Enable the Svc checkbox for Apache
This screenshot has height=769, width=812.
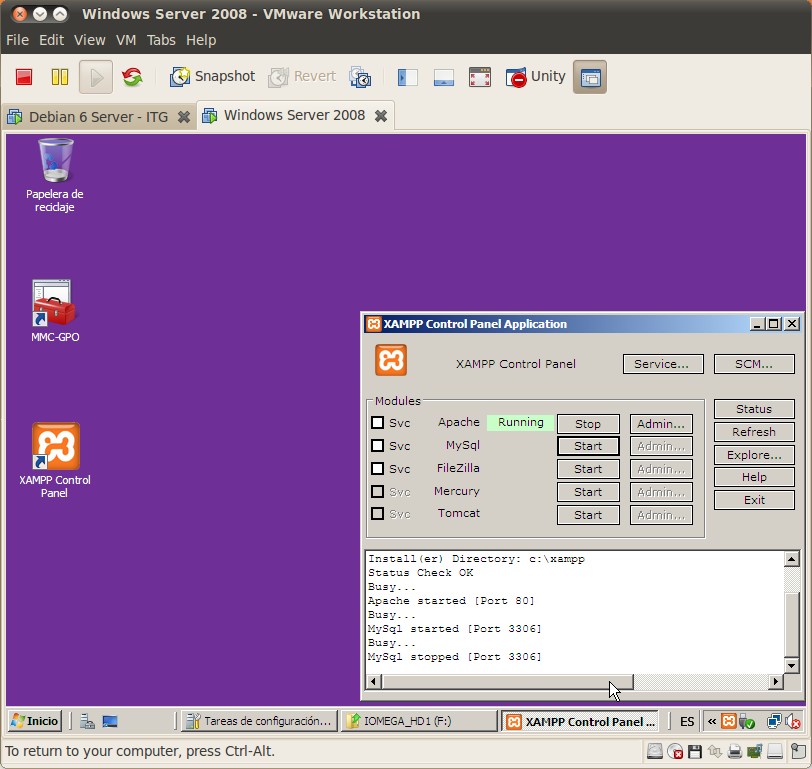click(377, 423)
